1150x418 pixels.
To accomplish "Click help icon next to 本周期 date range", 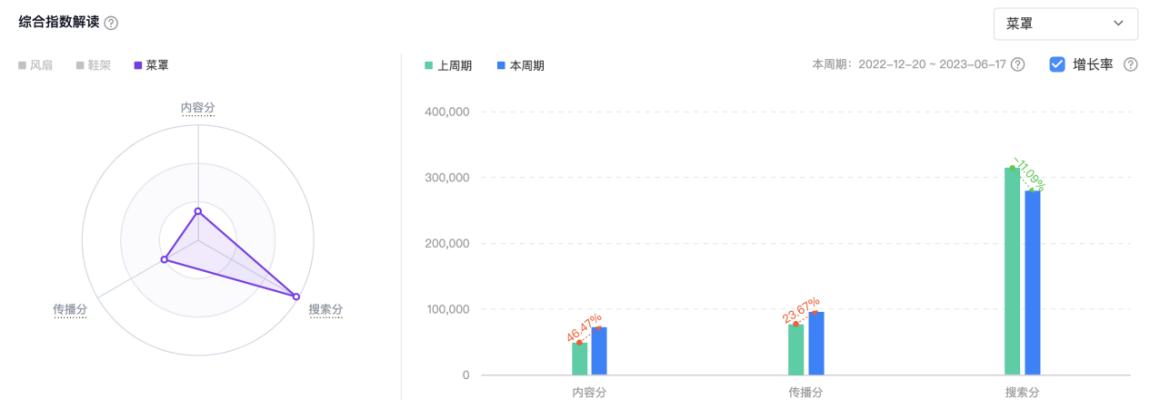I will pyautogui.click(x=1017, y=65).
